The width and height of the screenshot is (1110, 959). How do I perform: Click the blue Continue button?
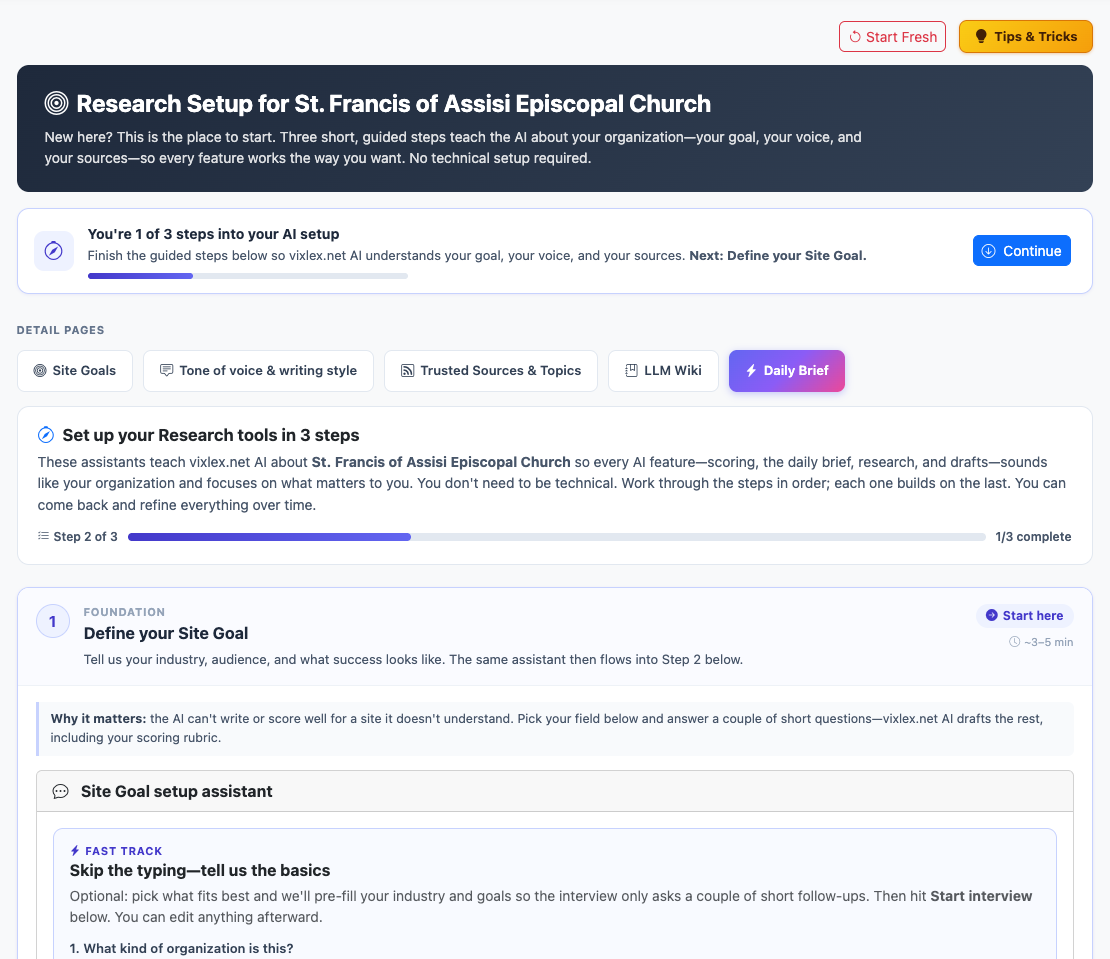[1021, 251]
